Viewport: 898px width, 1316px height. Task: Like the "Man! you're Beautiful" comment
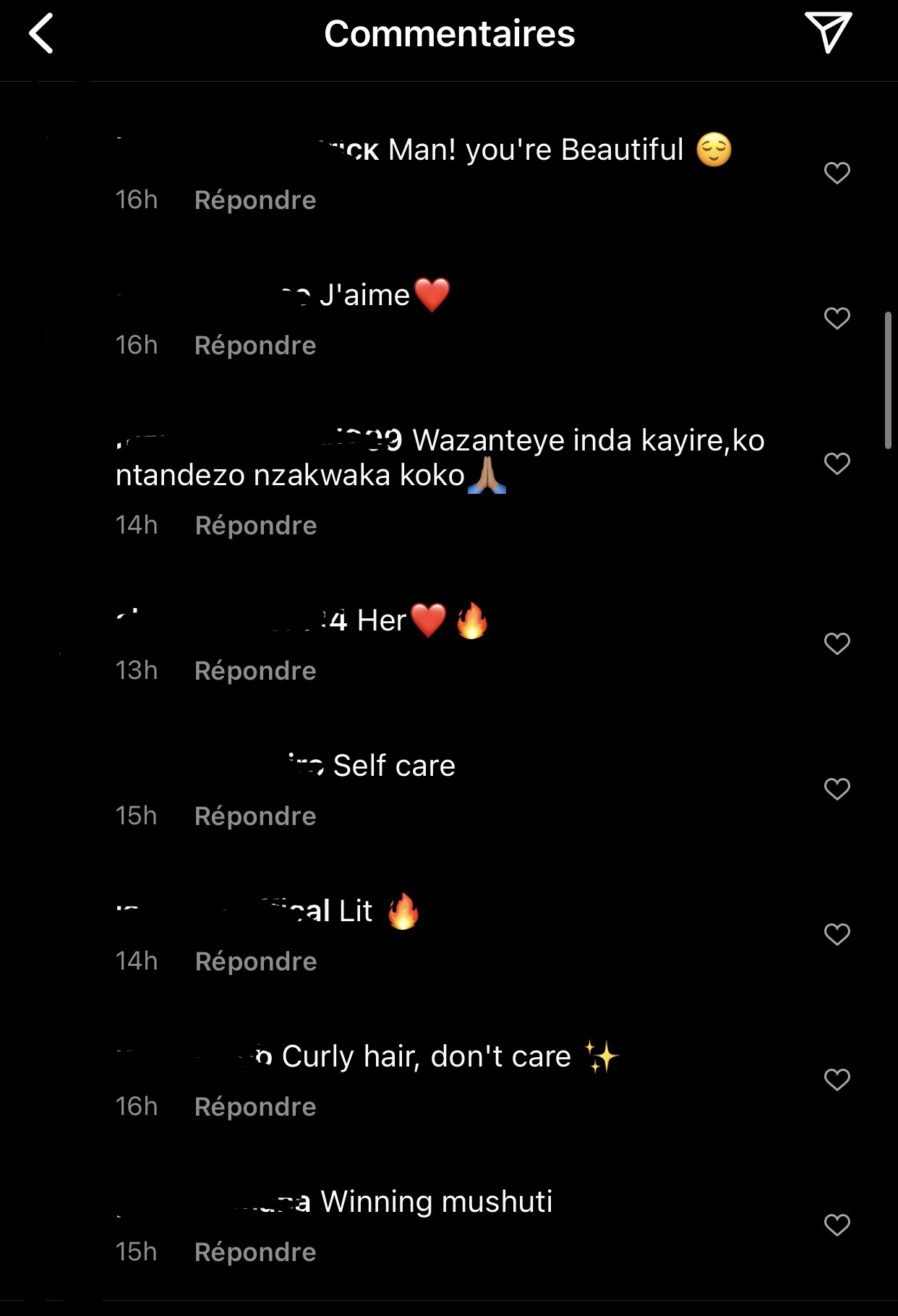tap(837, 173)
